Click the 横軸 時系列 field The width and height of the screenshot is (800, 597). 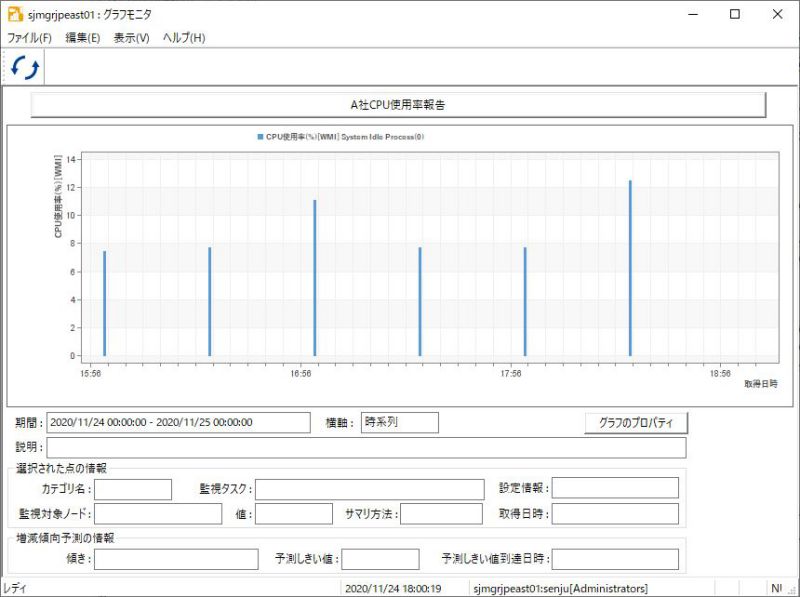click(x=399, y=422)
